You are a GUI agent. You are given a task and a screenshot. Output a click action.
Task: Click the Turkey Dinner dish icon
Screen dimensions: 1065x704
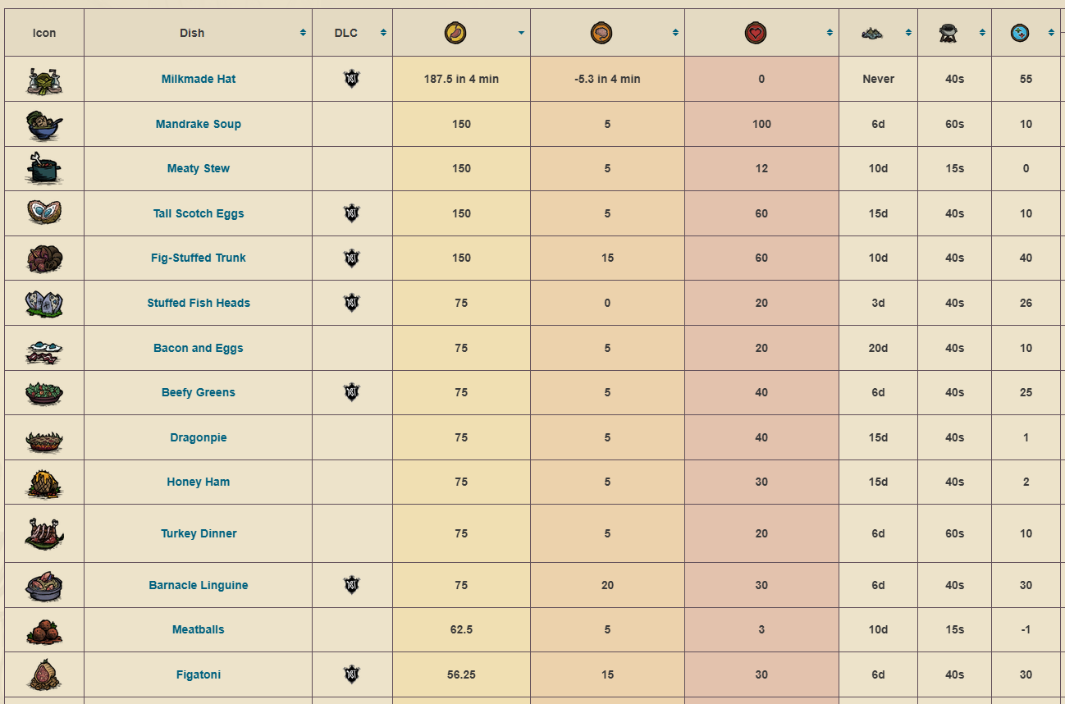44,534
